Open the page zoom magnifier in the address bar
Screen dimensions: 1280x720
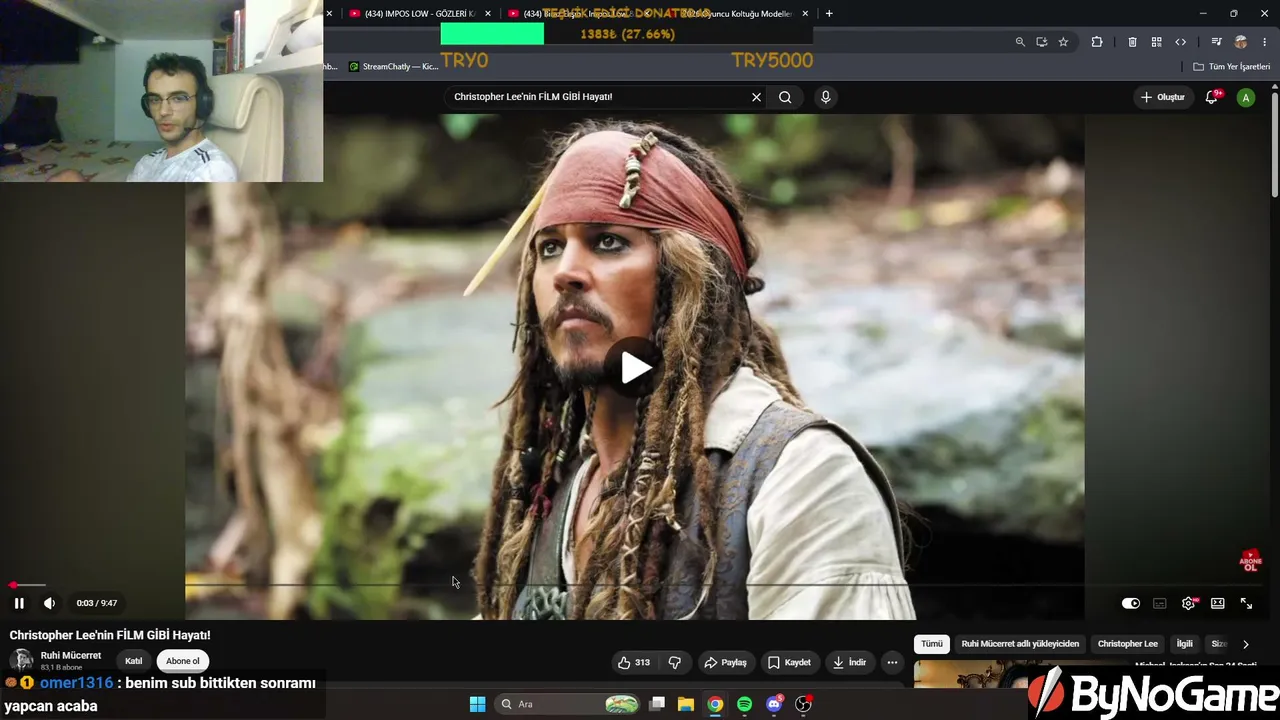tap(1020, 42)
